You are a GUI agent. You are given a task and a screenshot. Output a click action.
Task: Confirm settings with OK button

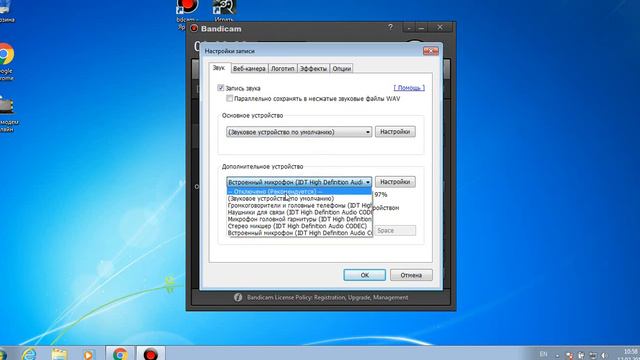point(364,275)
